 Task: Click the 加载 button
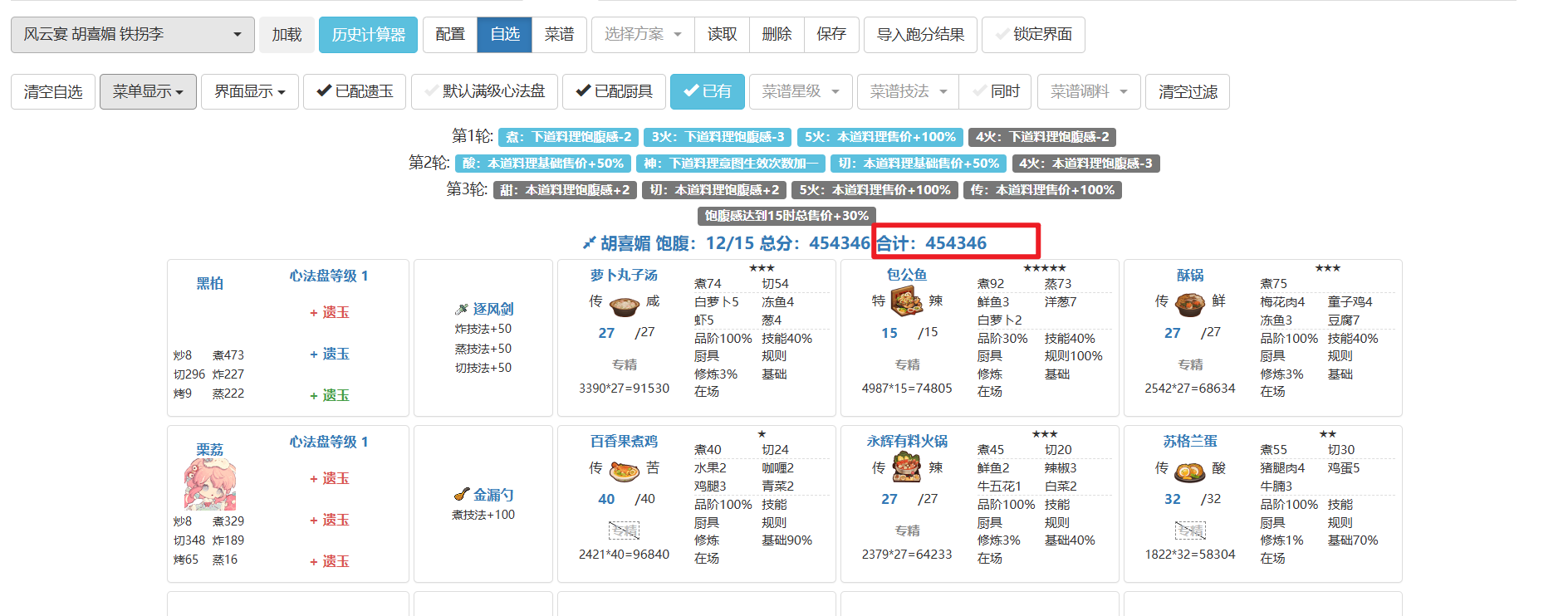[x=287, y=35]
